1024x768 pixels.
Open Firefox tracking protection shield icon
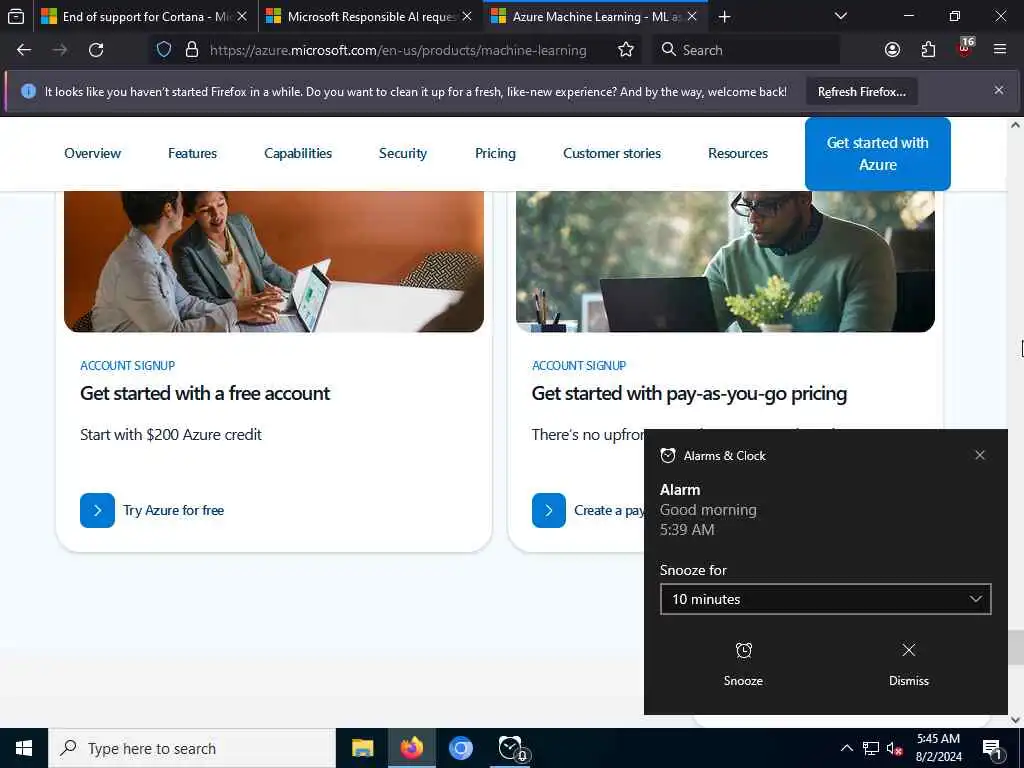pos(164,50)
